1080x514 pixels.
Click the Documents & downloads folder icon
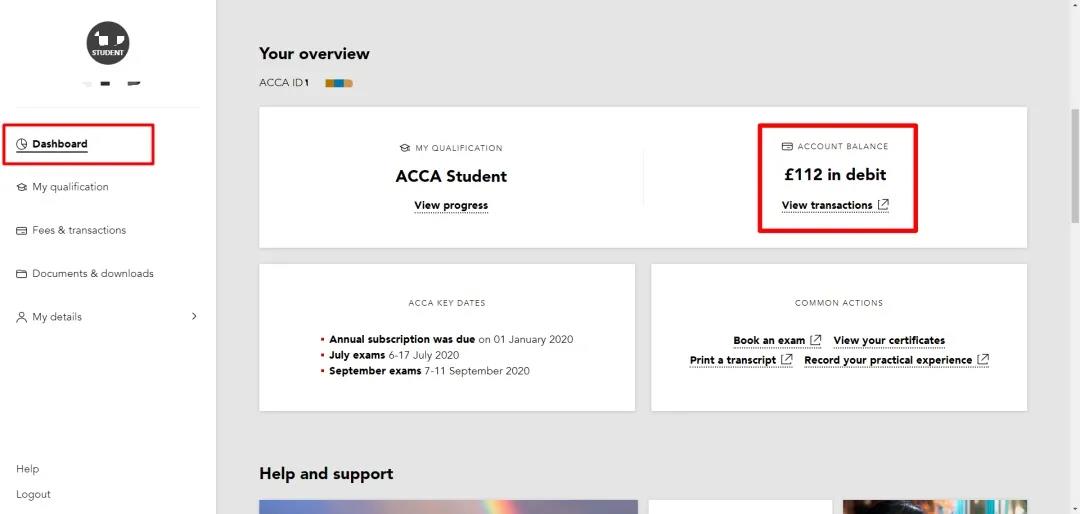click(x=22, y=274)
